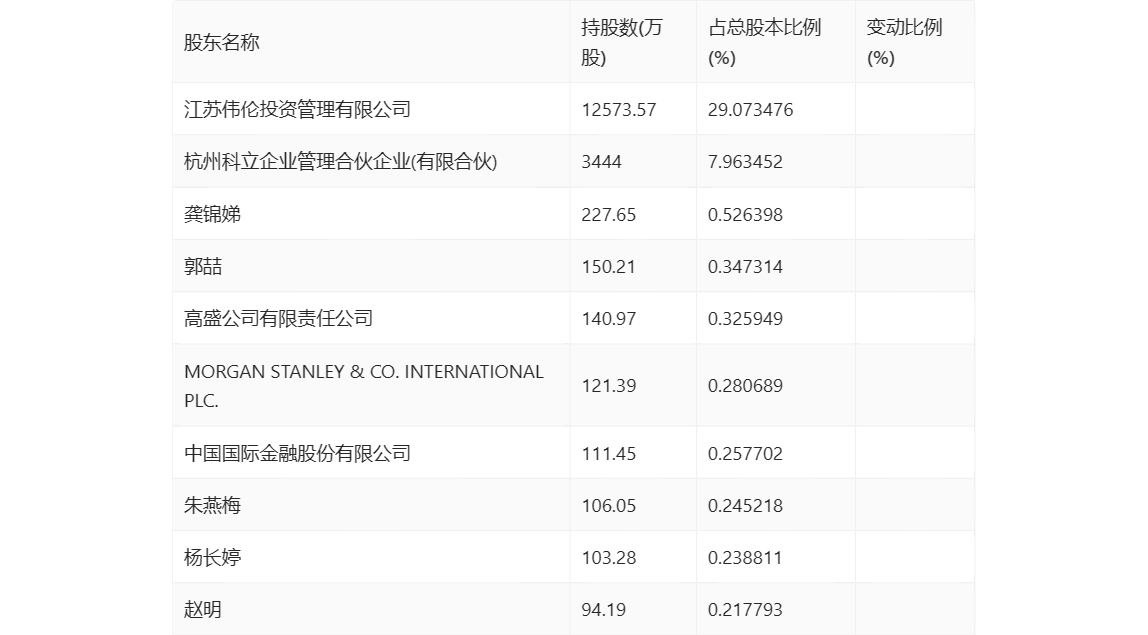Select shareholder MORGAN STANLEY & CO. INTERNATIONAL PLC.
The image size is (1148, 635).
(364, 386)
